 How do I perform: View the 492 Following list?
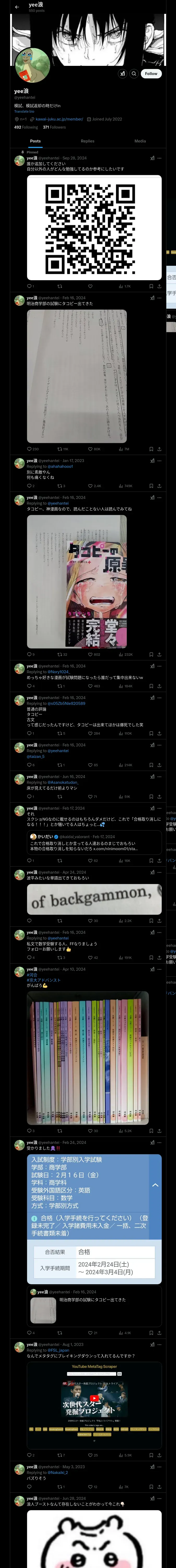[26, 127]
